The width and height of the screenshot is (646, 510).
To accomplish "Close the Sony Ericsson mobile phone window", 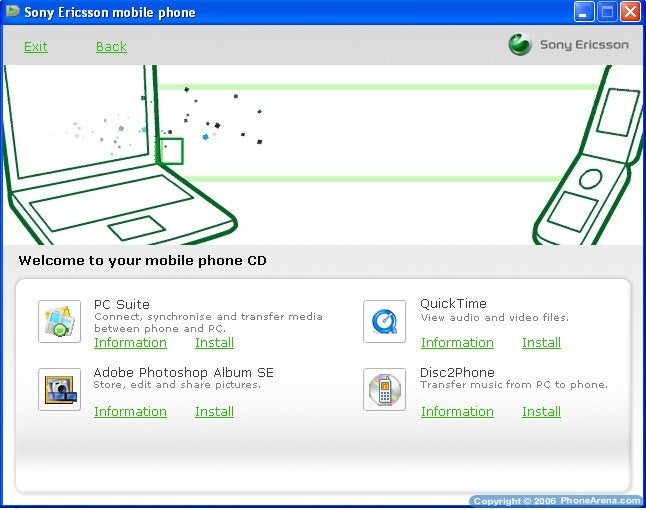I will (x=630, y=12).
